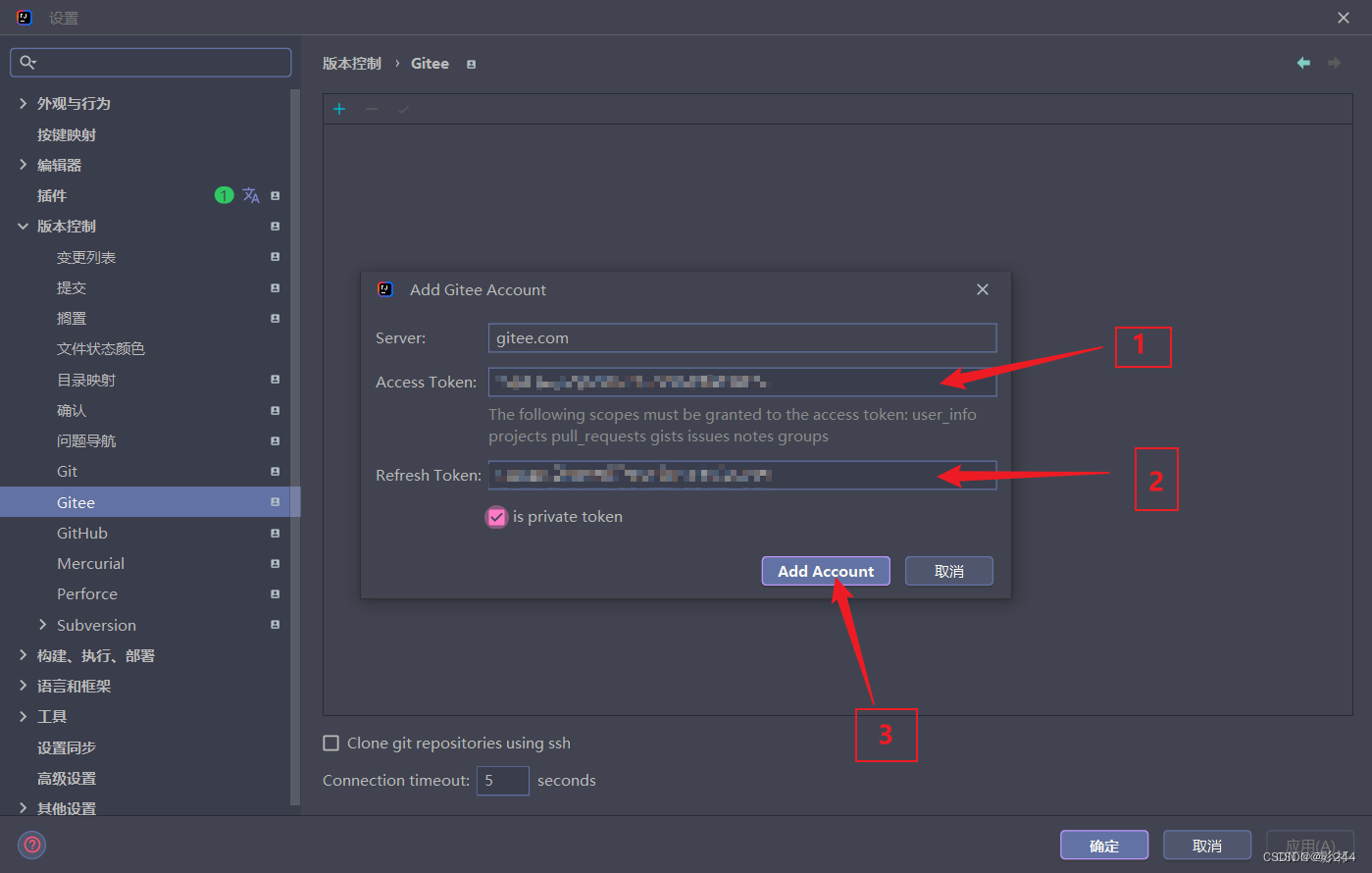Expand the 其他设置 section
The height and width of the screenshot is (873, 1372).
click(23, 808)
